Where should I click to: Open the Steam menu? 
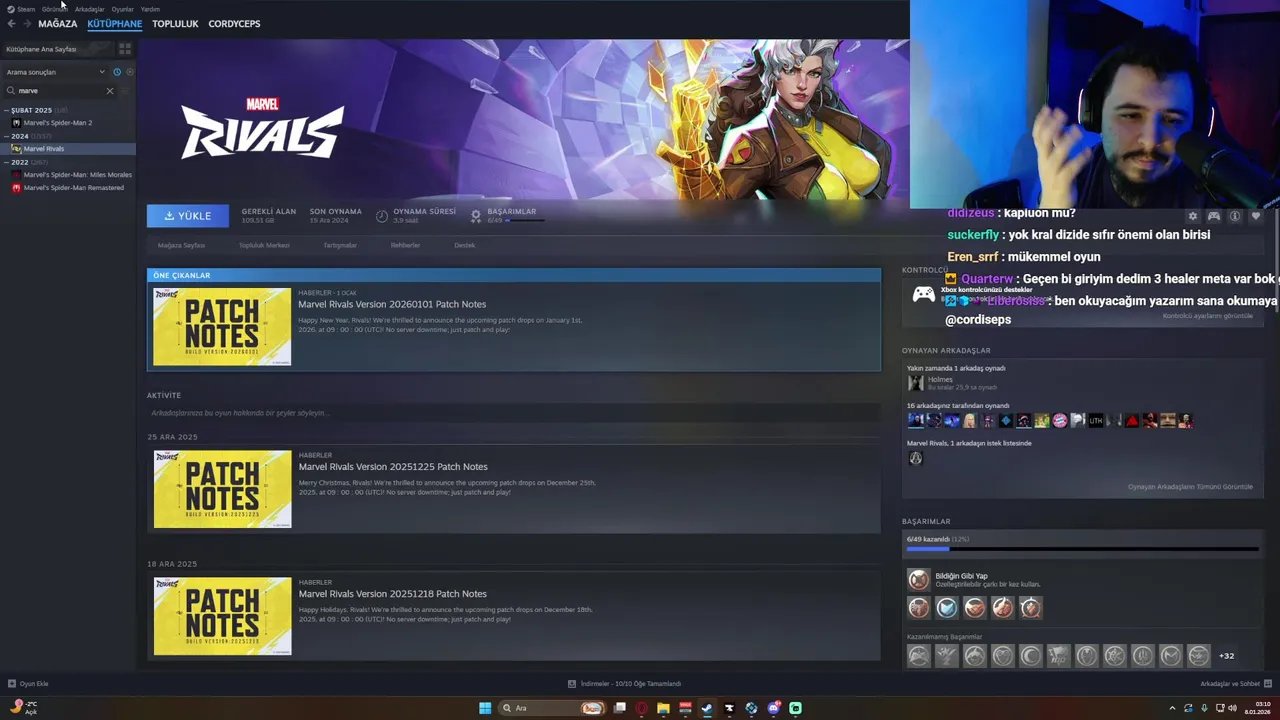coord(21,9)
